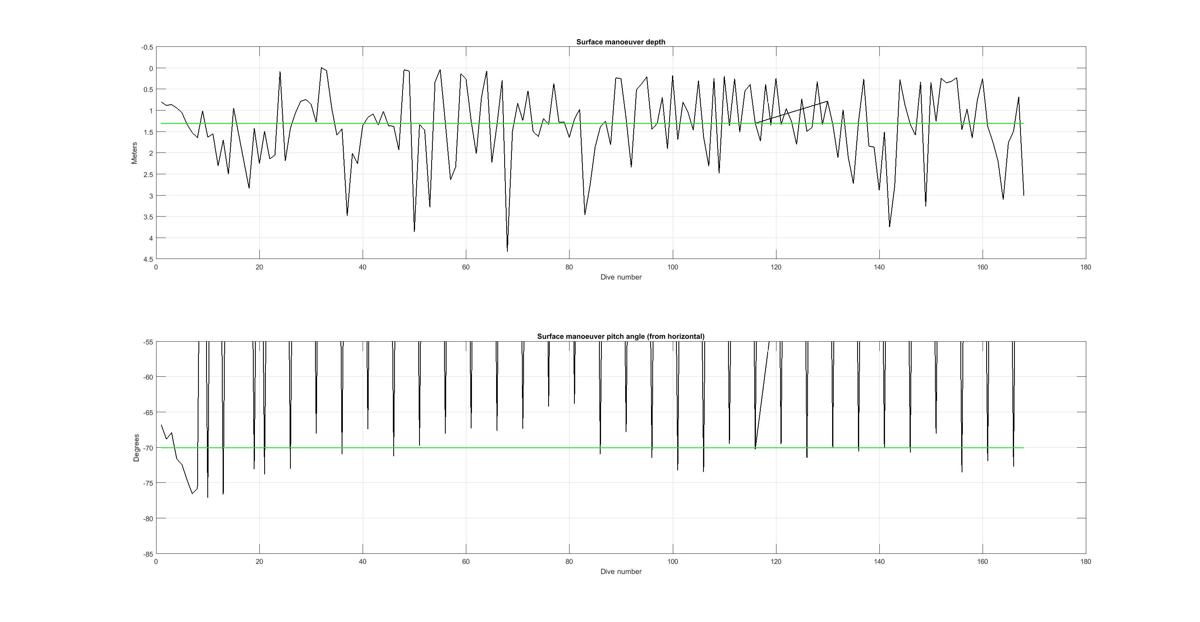Click the -80 tick on Degrees axis
This screenshot has height=622, width=1200.
point(148,518)
